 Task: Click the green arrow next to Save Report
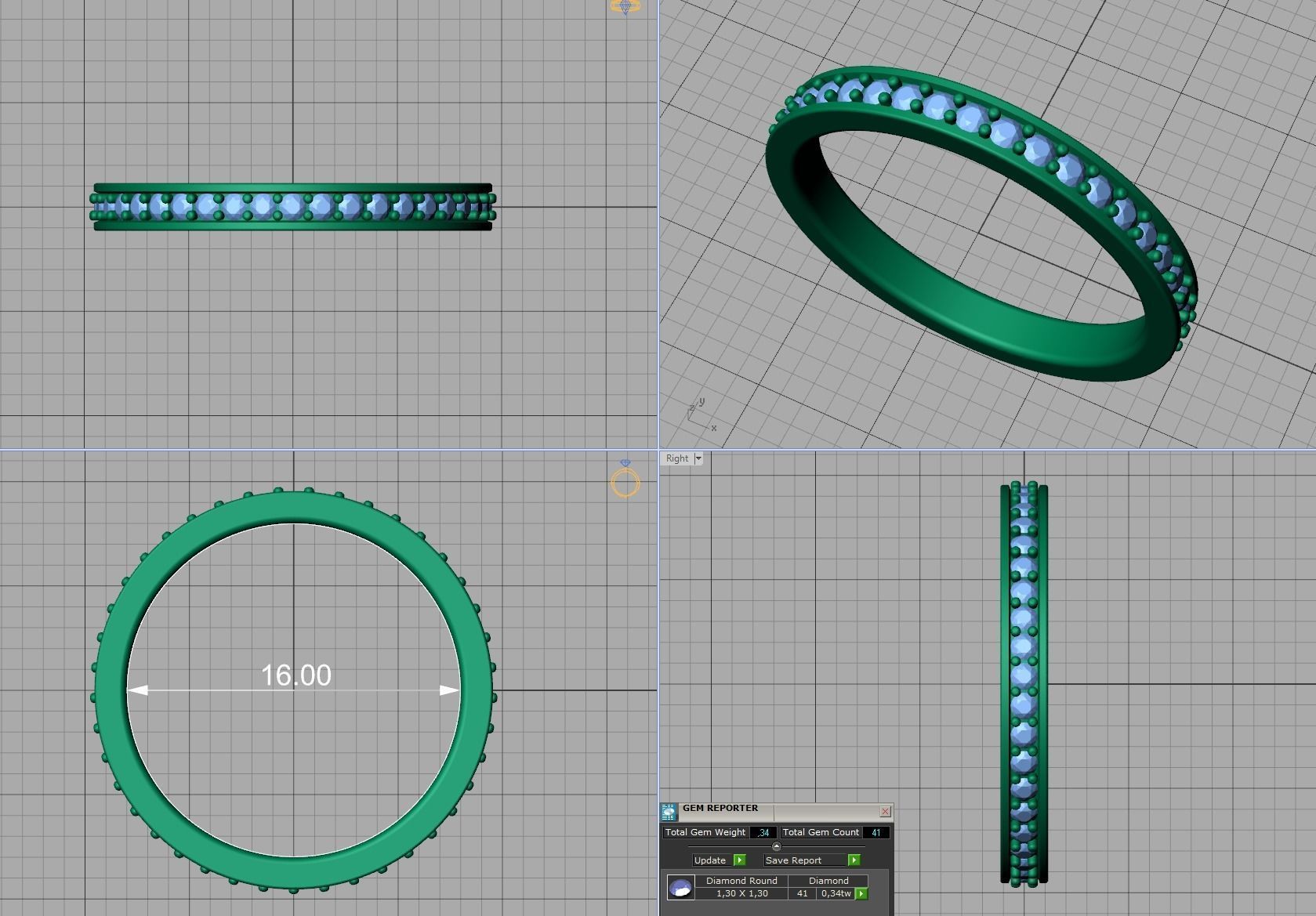854,860
